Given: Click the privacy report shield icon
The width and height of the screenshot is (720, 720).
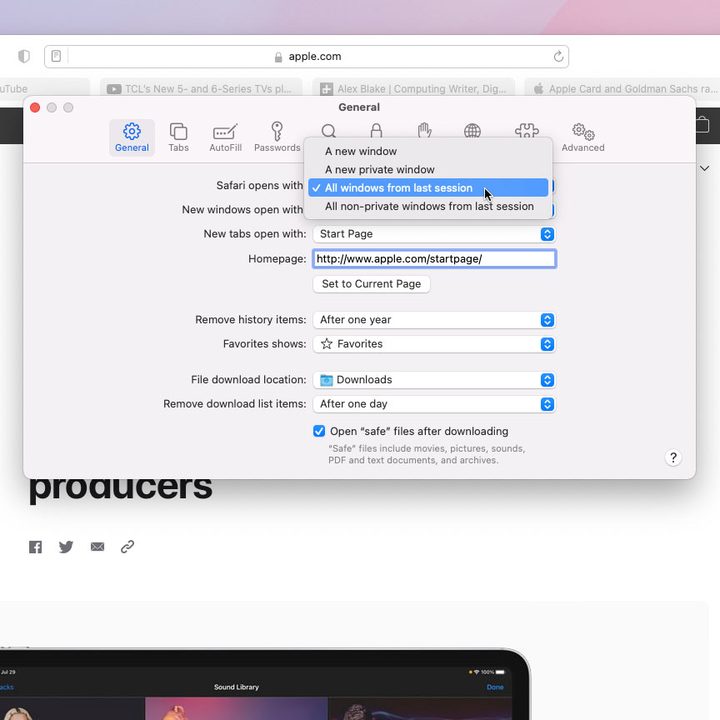Looking at the screenshot, I should 24,56.
